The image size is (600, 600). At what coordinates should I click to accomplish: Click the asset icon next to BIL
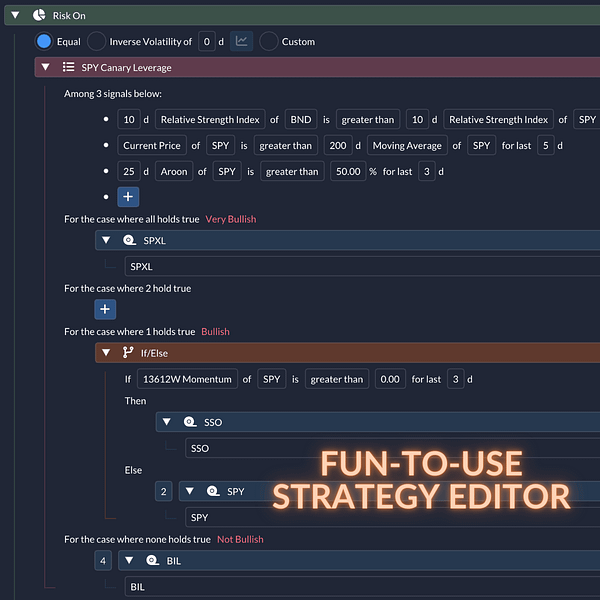151,561
